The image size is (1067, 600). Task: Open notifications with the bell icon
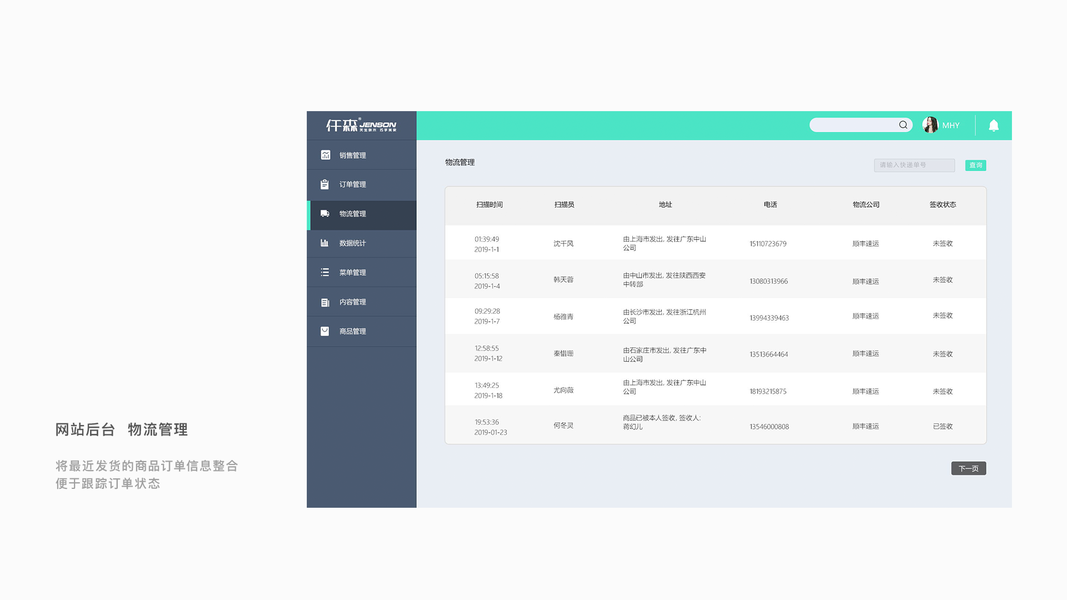[x=994, y=126]
